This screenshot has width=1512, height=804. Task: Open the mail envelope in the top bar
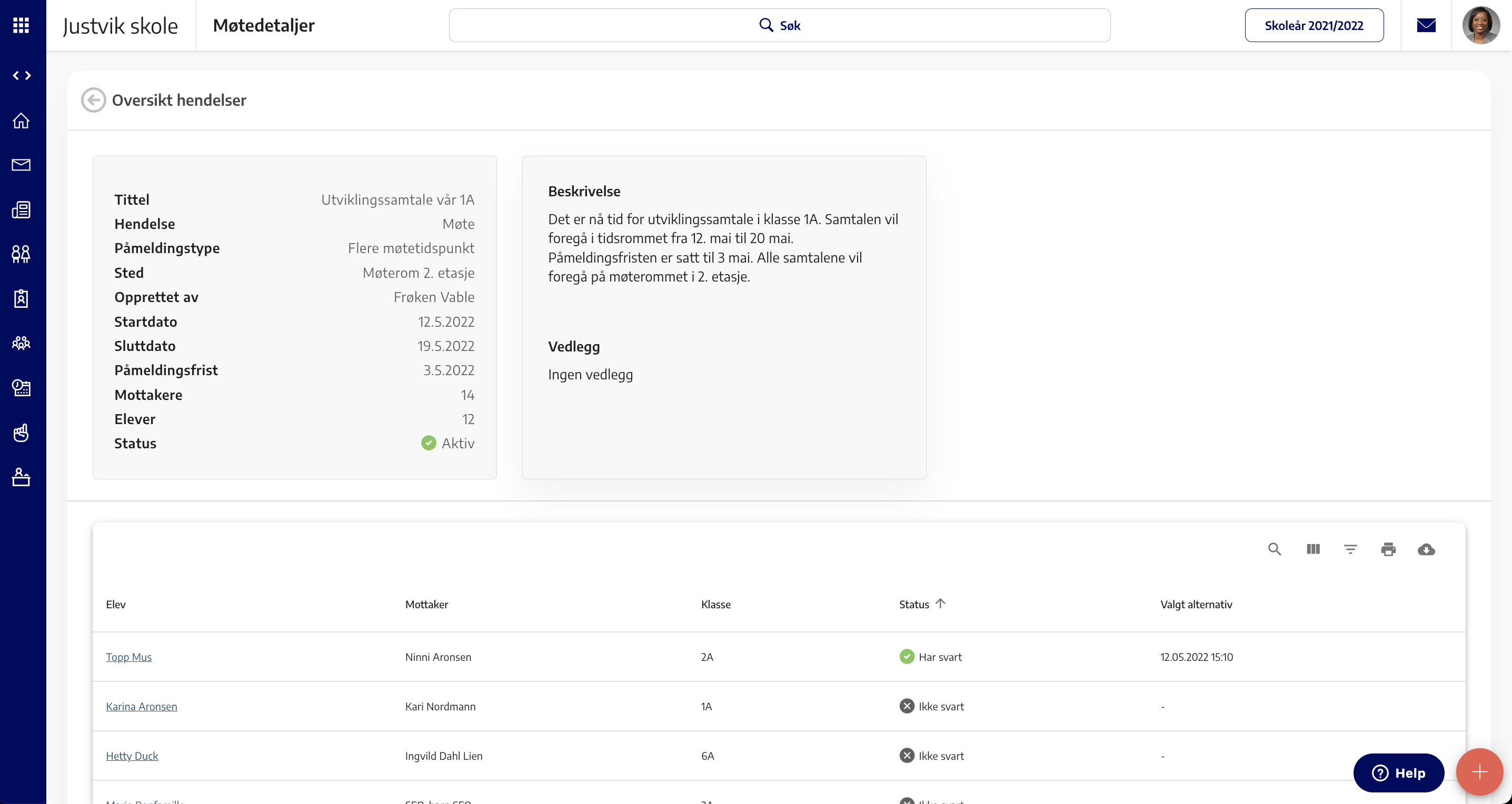click(1426, 25)
